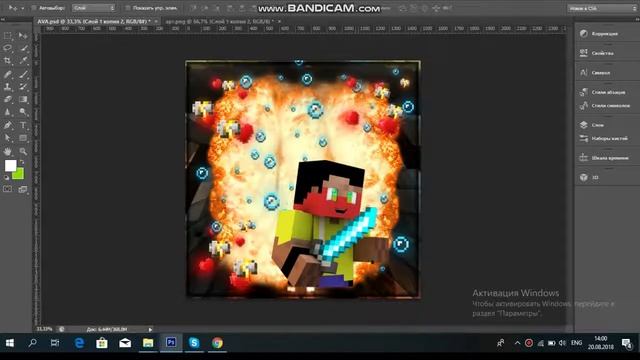Select the Blur/Sharpen tool

click(8, 112)
